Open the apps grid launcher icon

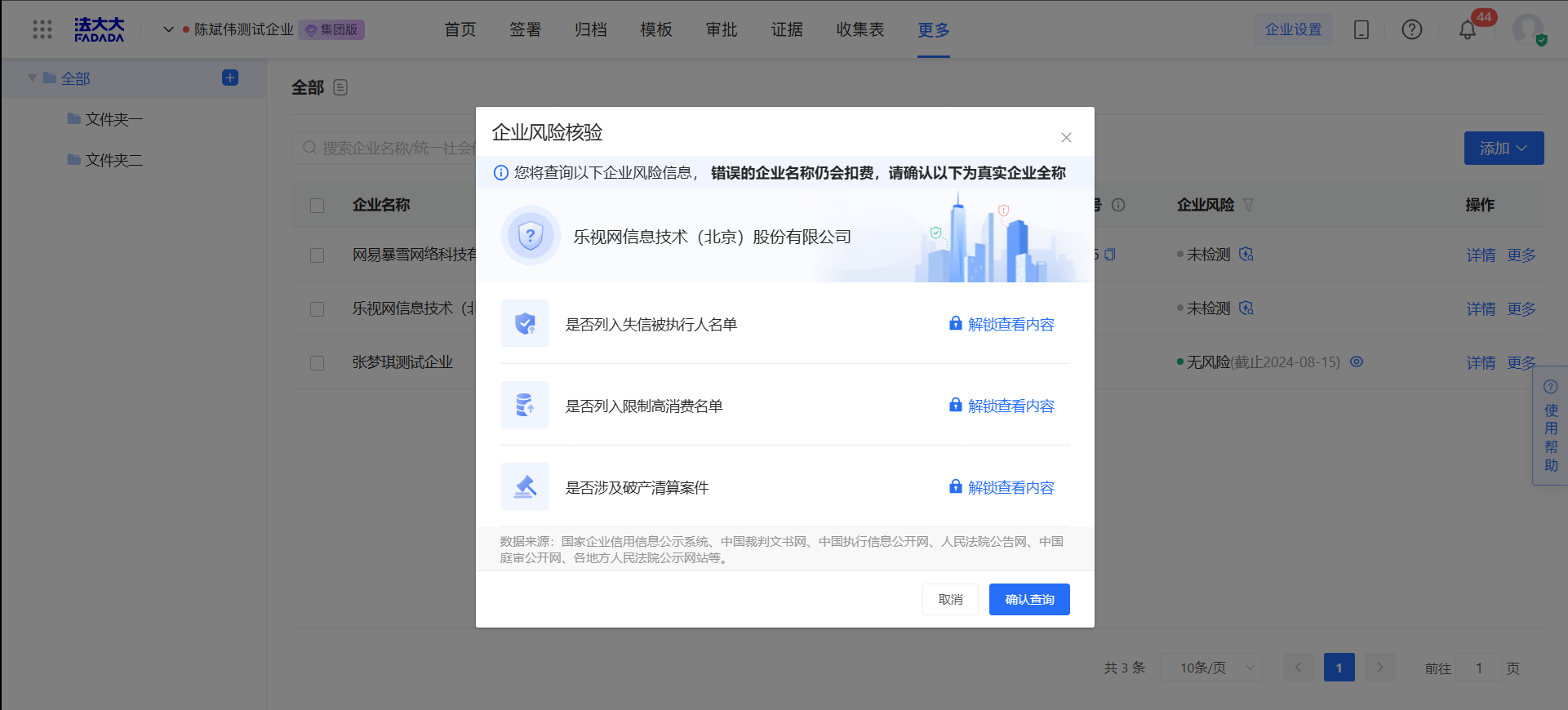tap(42, 29)
